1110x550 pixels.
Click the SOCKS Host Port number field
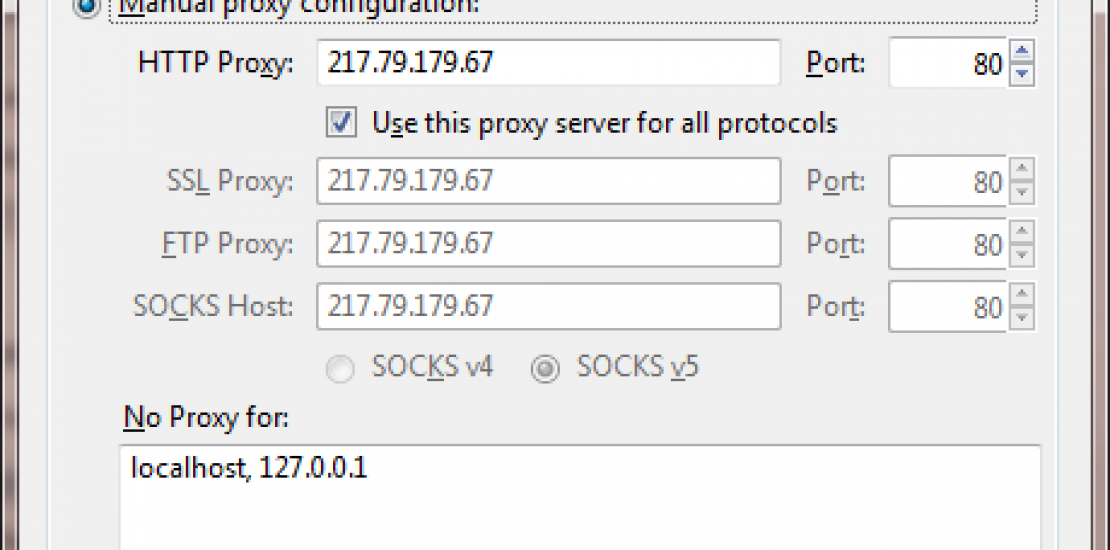pos(948,305)
